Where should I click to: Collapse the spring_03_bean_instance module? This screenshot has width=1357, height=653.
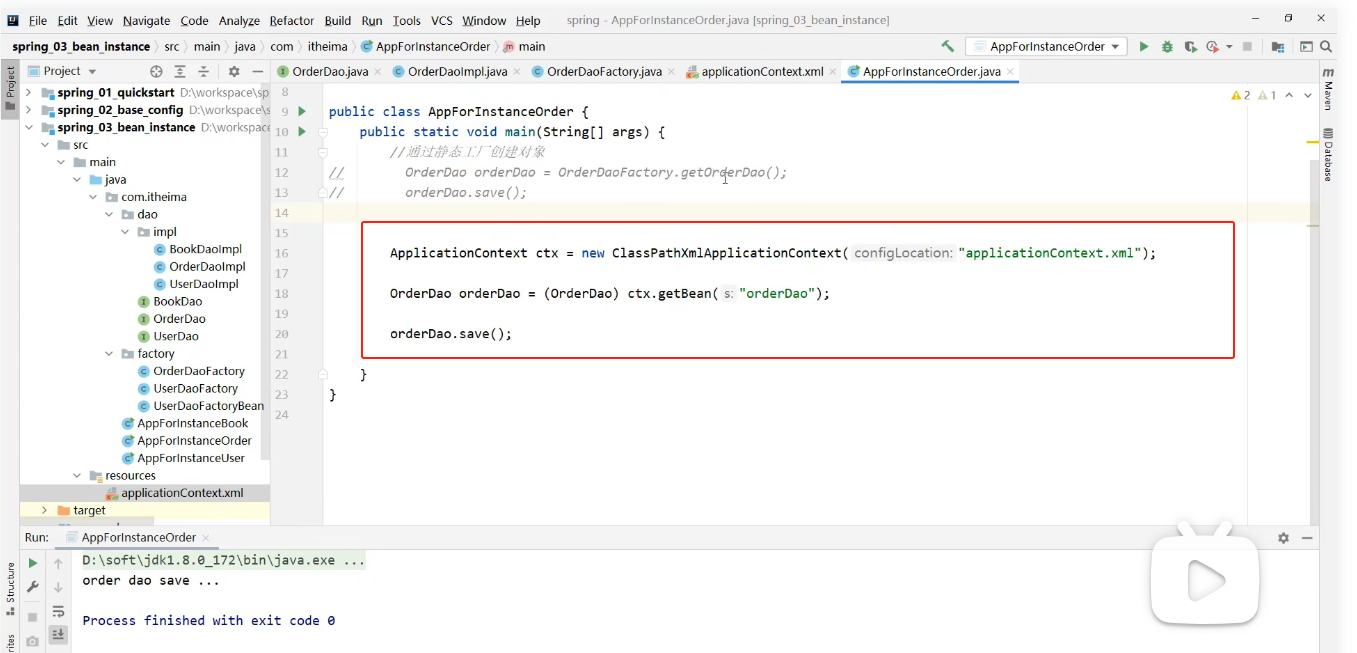[28, 128]
